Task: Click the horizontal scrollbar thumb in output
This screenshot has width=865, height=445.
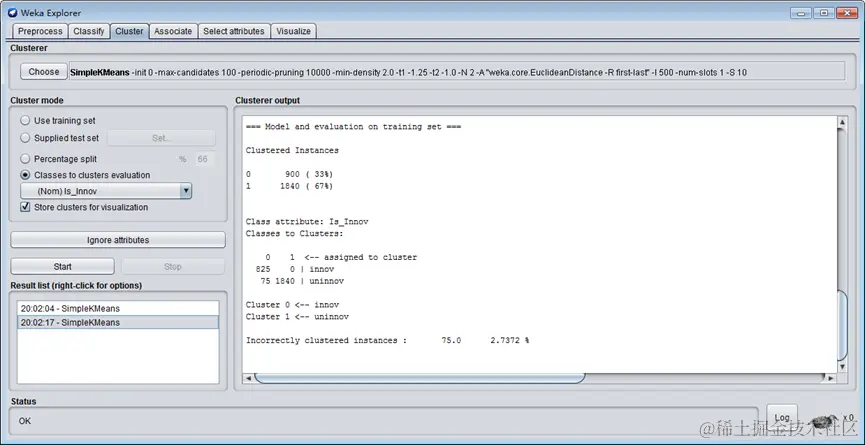Action: tap(419, 378)
